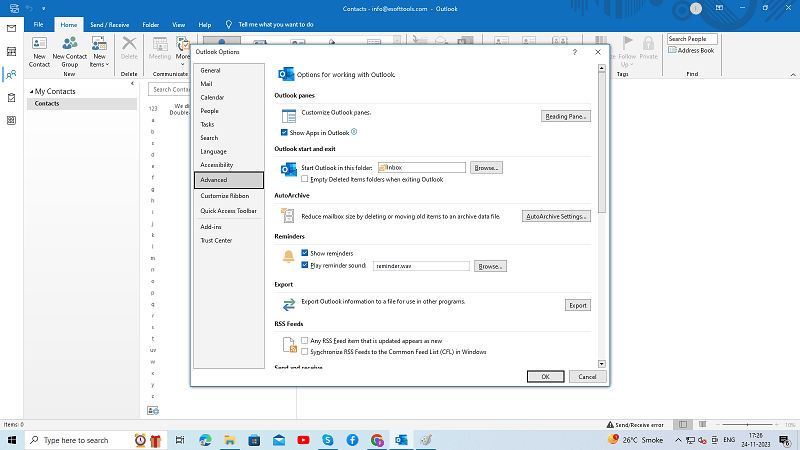Image resolution: width=800 pixels, height=450 pixels.
Task: Click AutoArchive Settings button
Action: click(556, 216)
